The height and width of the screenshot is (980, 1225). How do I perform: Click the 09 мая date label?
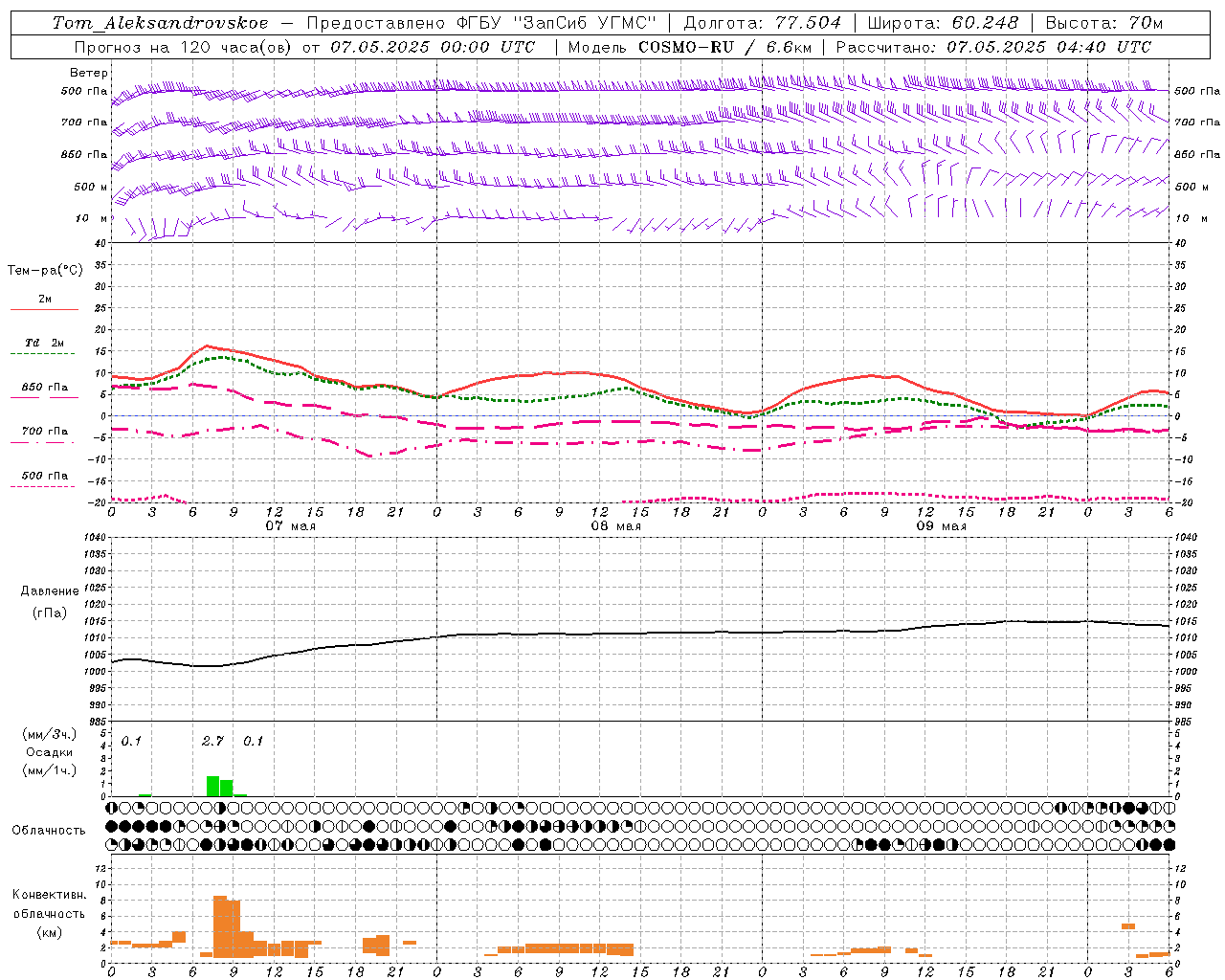pos(941,526)
